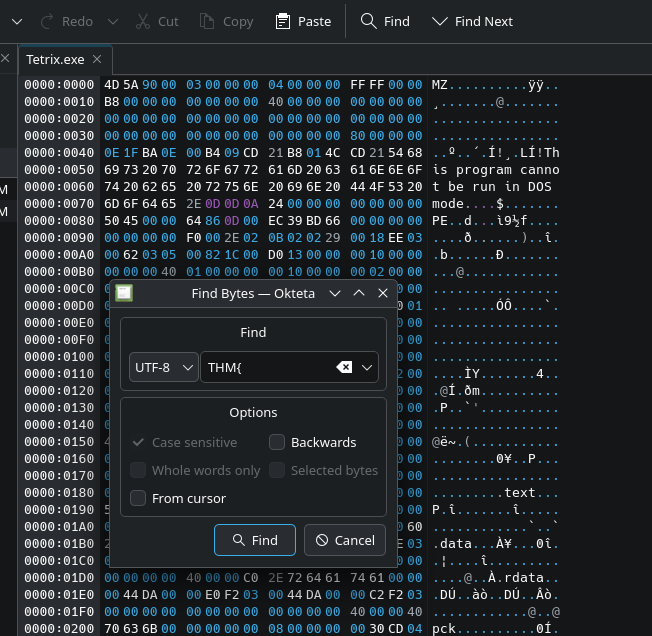Click the Copy toolbar icon
The height and width of the screenshot is (636, 652).
pos(207,21)
